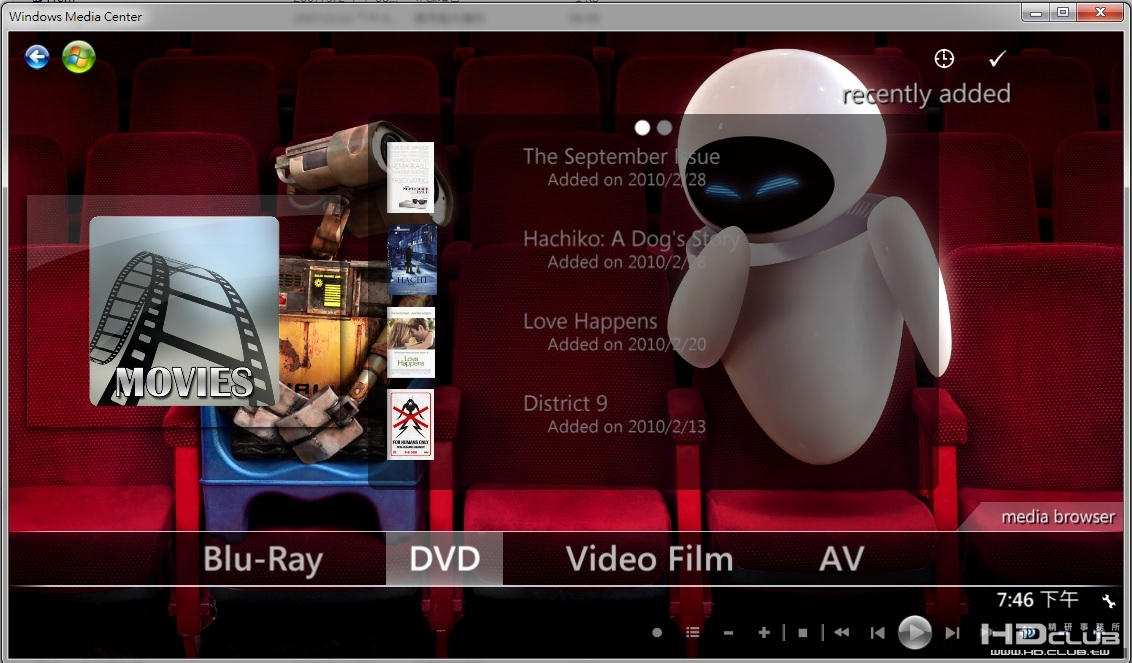The image size is (1132, 663).
Task: Open Hachiko: A Dog's Story title
Action: (631, 239)
